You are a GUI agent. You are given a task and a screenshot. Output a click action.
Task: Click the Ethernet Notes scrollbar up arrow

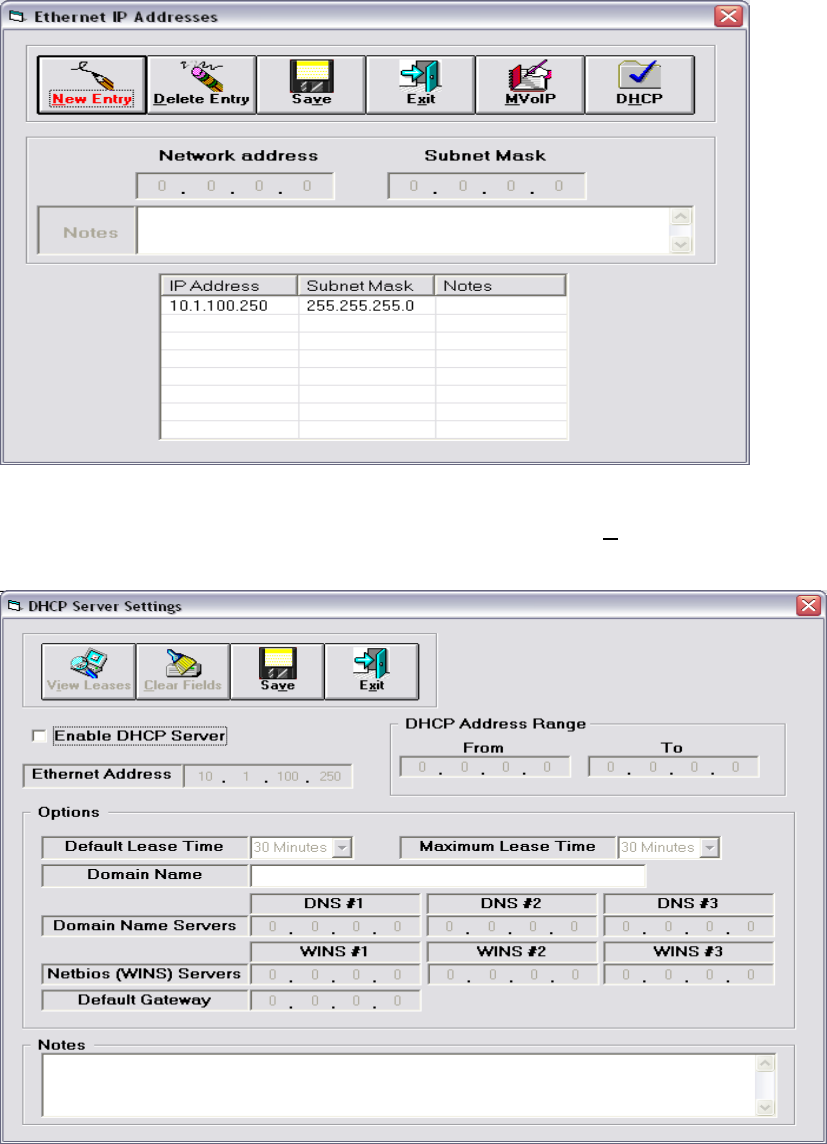[681, 217]
